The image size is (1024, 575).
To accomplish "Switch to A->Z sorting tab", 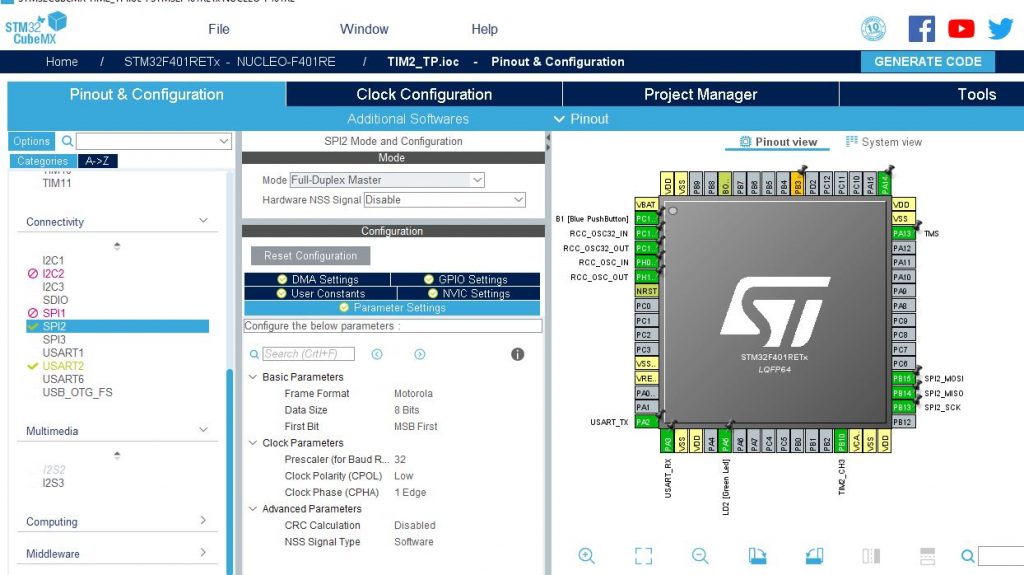I will click(97, 161).
